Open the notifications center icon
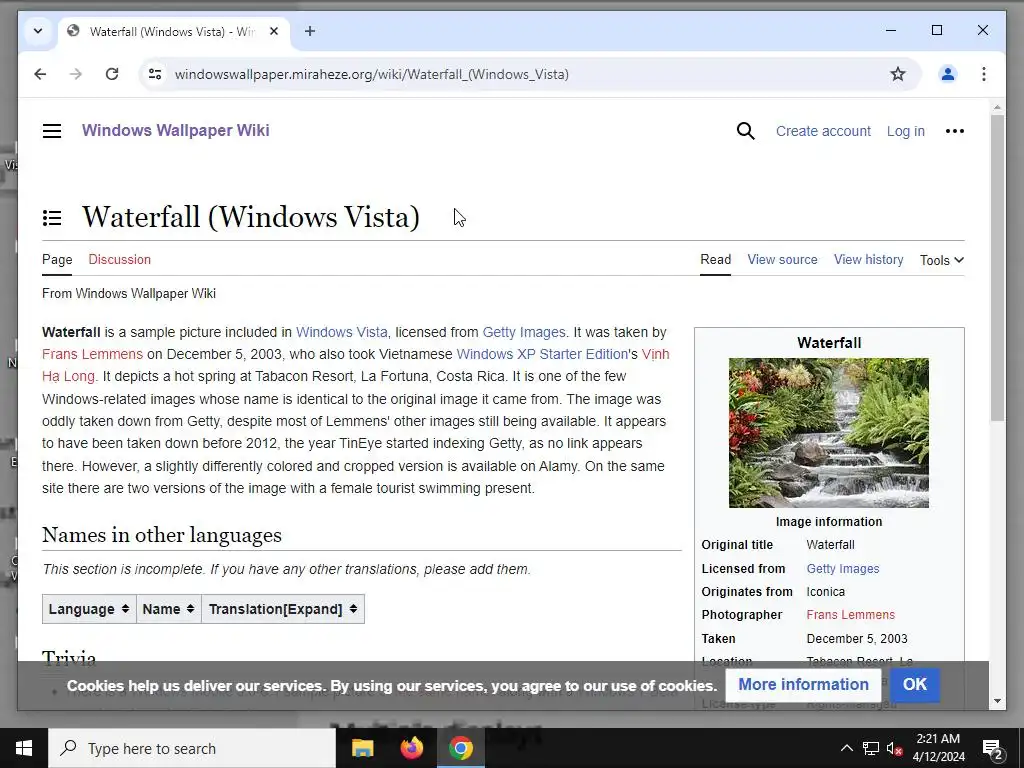The image size is (1024, 768). point(993,748)
